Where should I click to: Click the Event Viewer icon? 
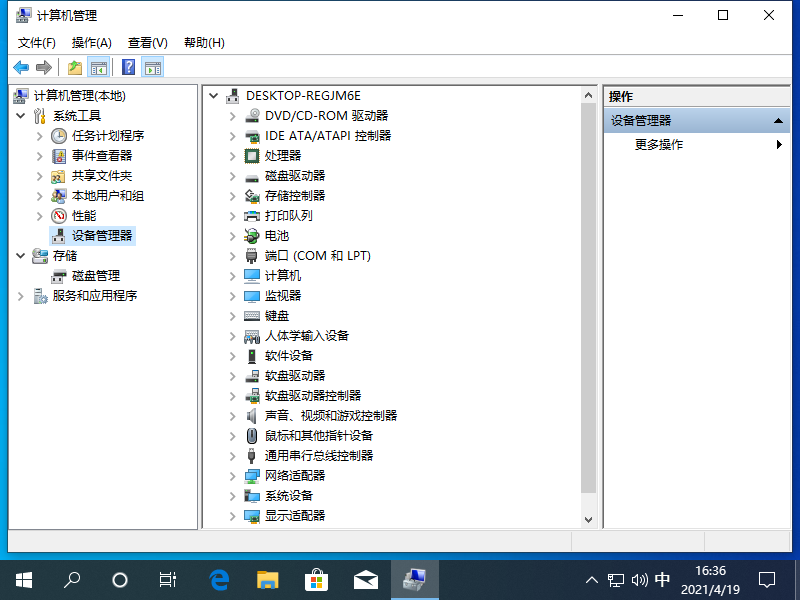59,156
